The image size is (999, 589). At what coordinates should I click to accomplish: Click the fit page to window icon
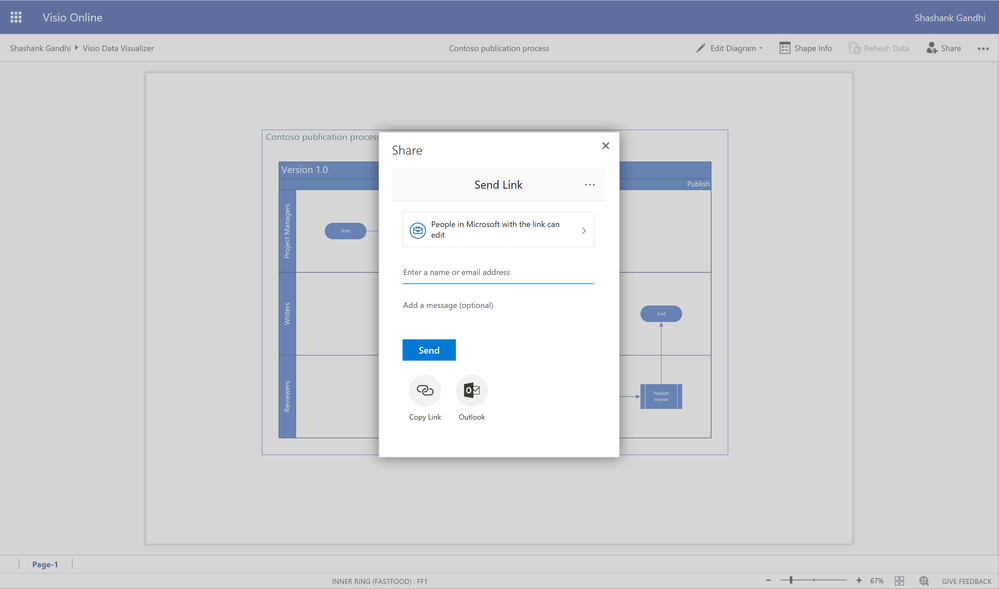pos(899,581)
